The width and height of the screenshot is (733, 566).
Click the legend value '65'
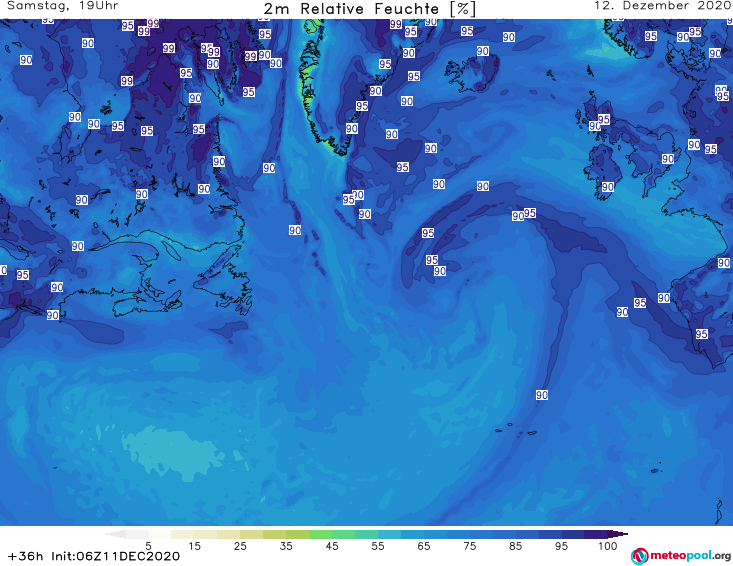pos(424,546)
